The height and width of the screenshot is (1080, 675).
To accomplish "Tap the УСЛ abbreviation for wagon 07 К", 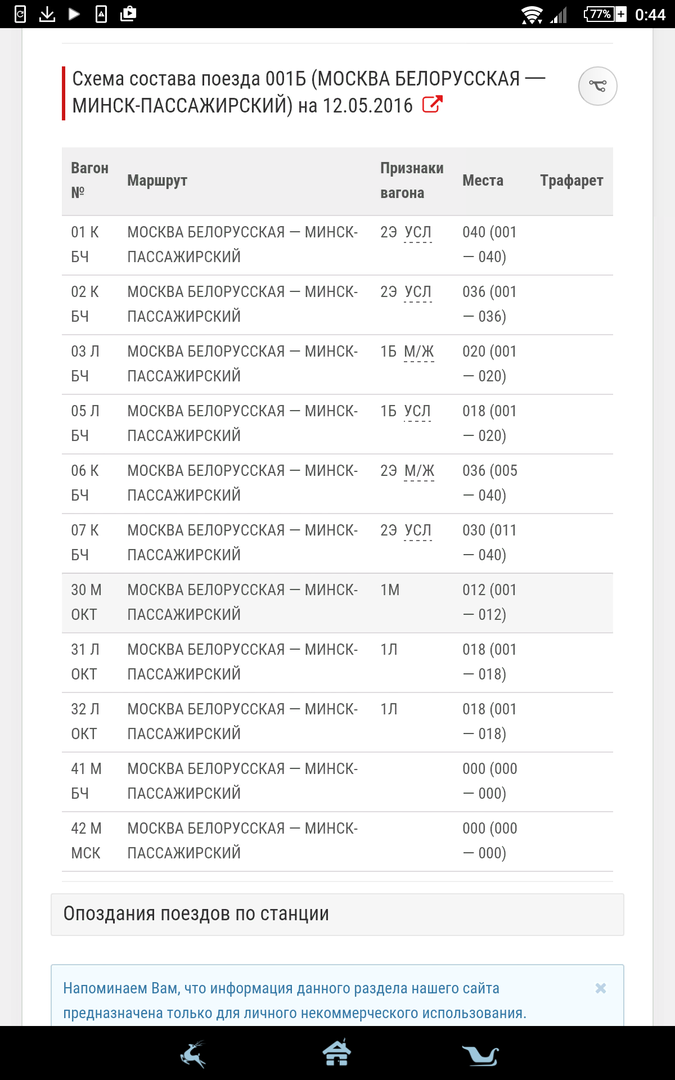I will click(418, 531).
